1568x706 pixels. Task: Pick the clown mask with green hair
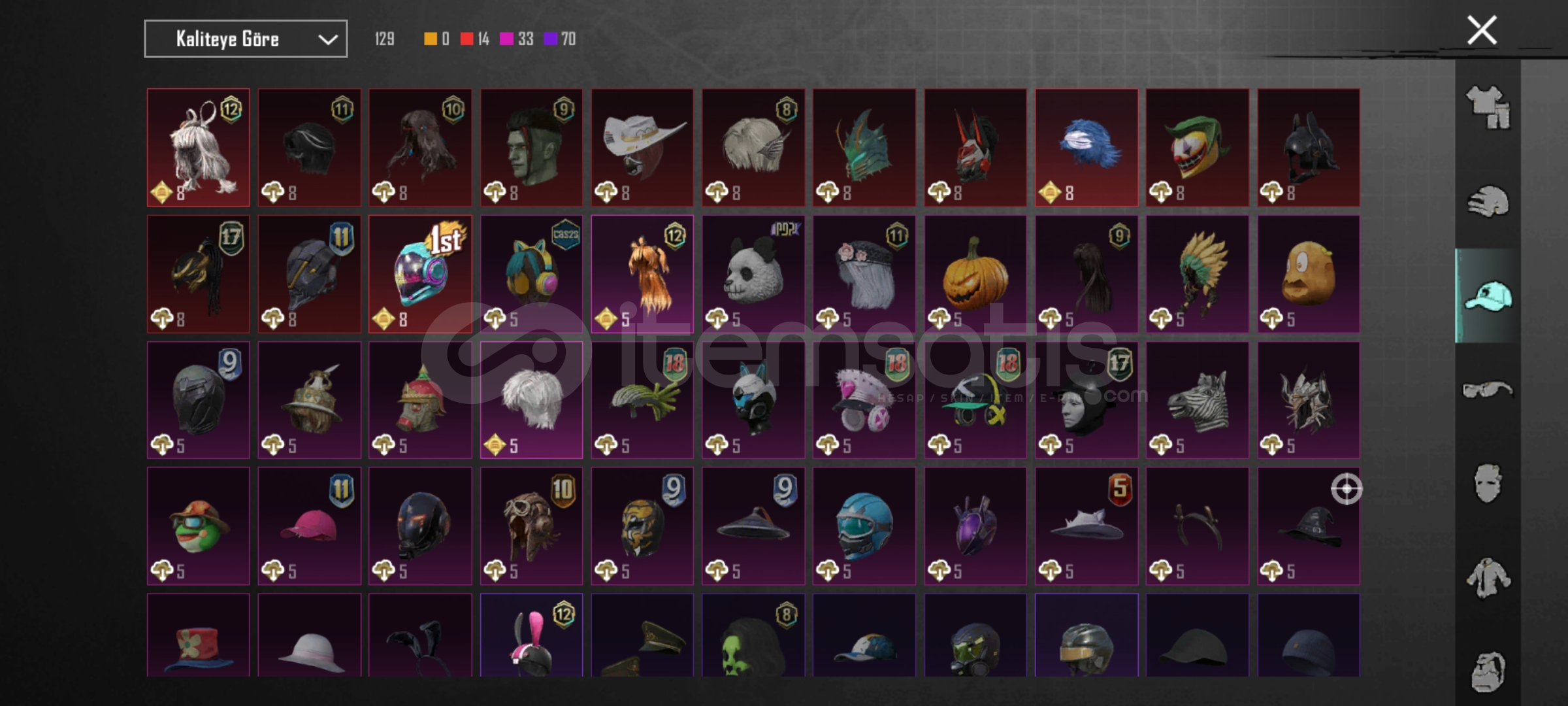pos(1198,148)
